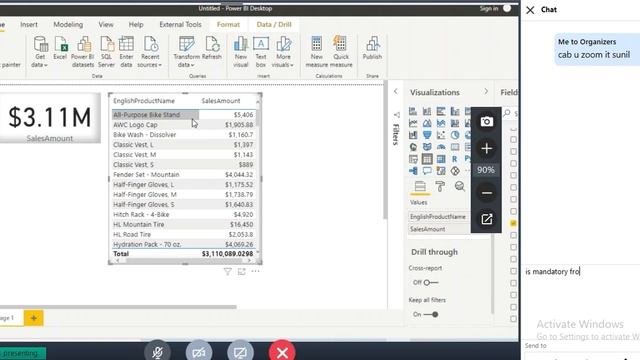Switch to the Format ribbon tab
Image resolution: width=640 pixels, height=360 pixels.
[x=228, y=24]
